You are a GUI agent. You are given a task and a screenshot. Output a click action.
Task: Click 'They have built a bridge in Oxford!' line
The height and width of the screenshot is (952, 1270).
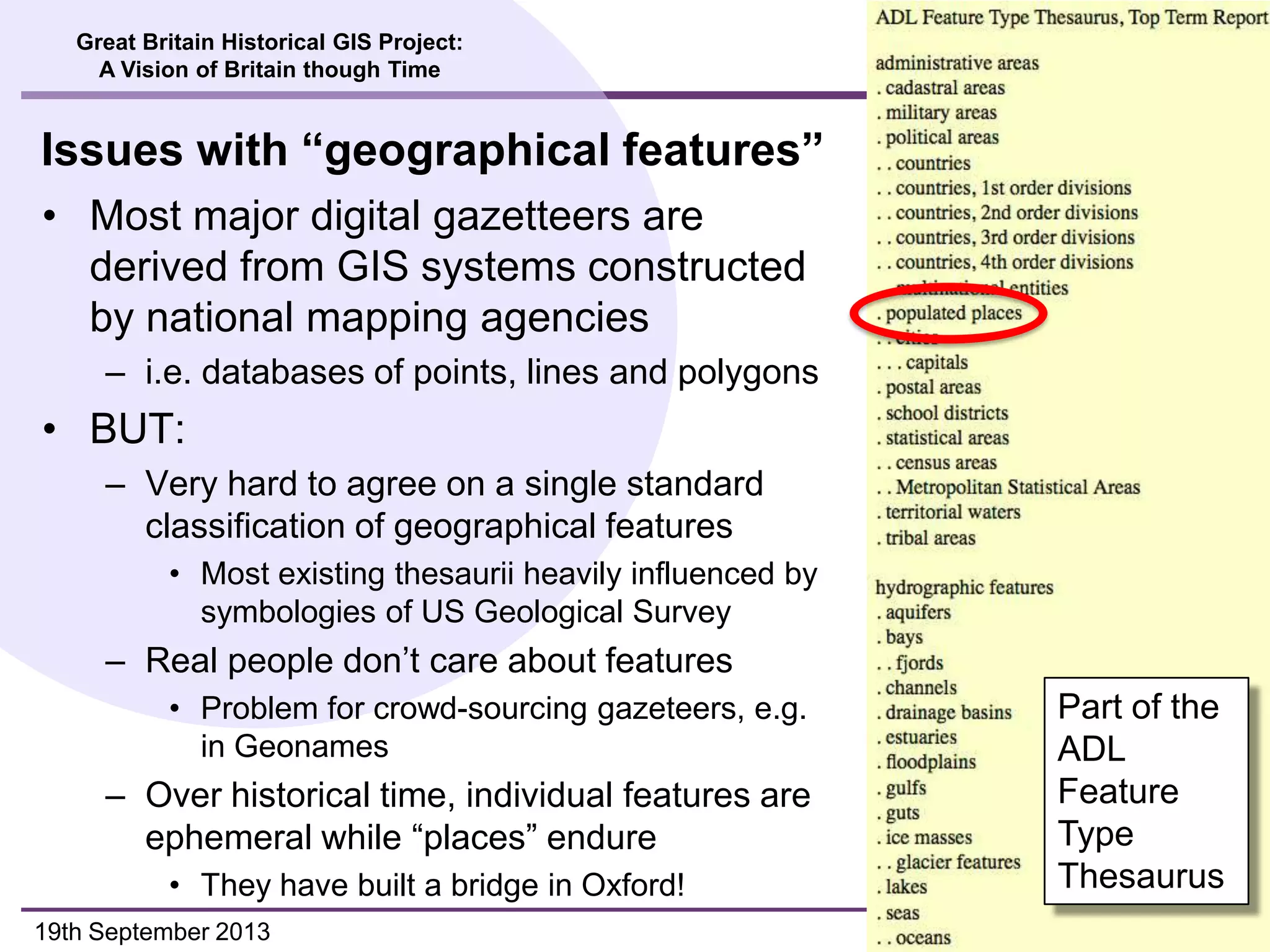click(x=443, y=885)
